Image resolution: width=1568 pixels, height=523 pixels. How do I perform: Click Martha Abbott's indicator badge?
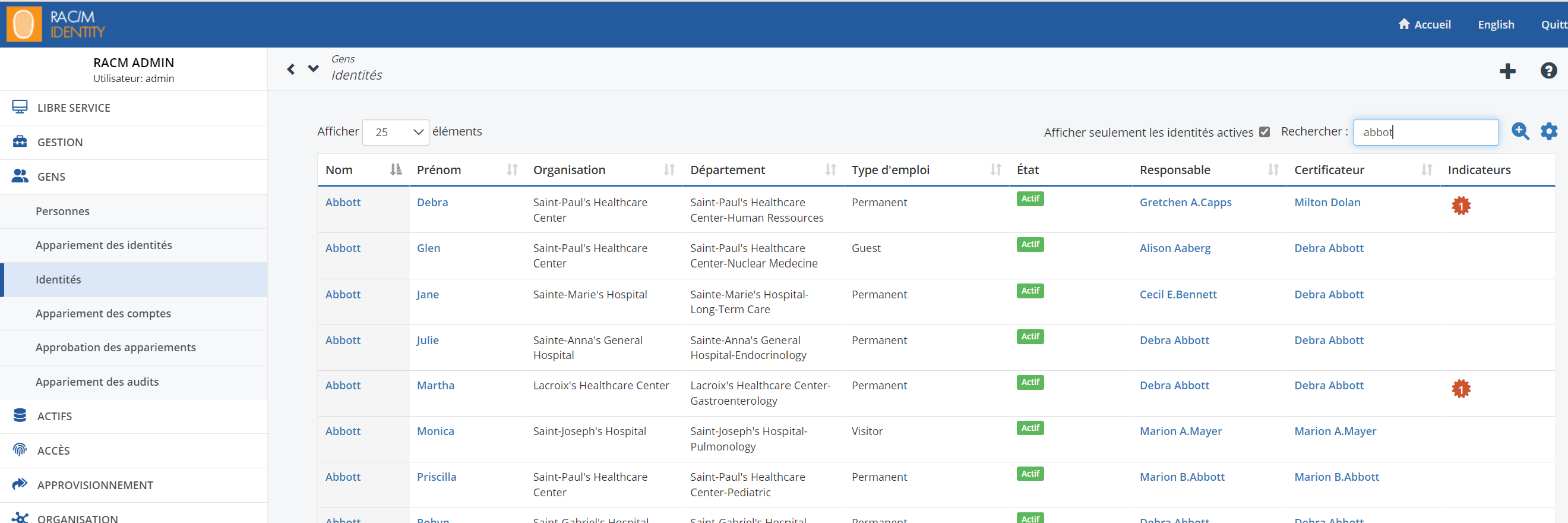click(x=1461, y=389)
